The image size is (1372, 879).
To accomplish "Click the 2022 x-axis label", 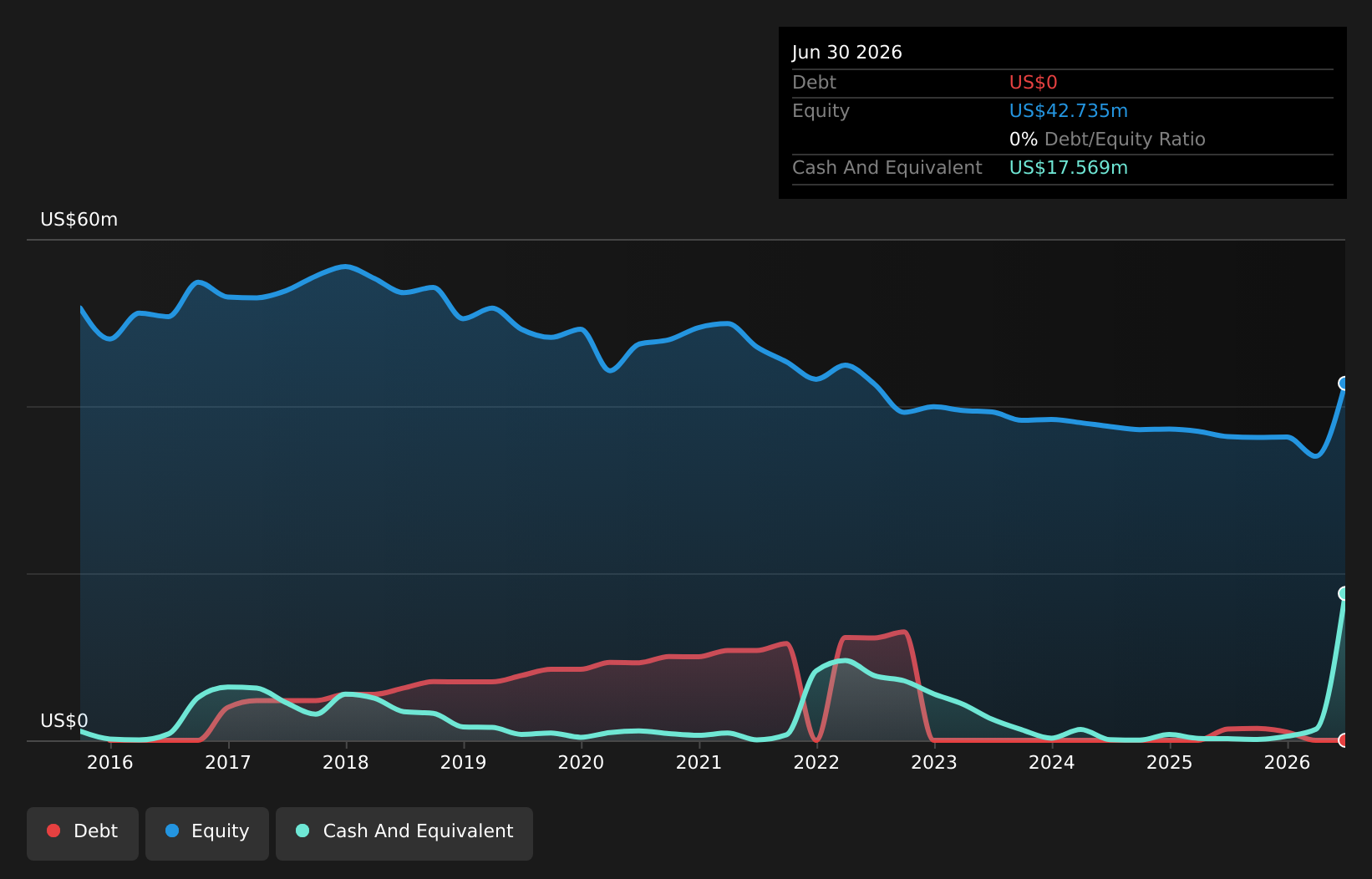I will (816, 762).
